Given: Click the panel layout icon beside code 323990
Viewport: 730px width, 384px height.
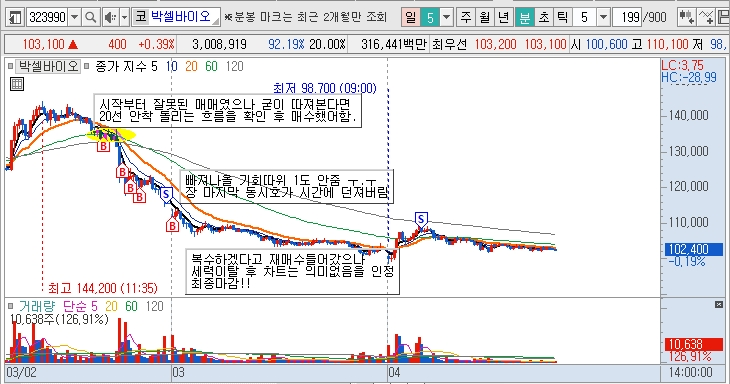Looking at the screenshot, I should pyautogui.click(x=15, y=18).
